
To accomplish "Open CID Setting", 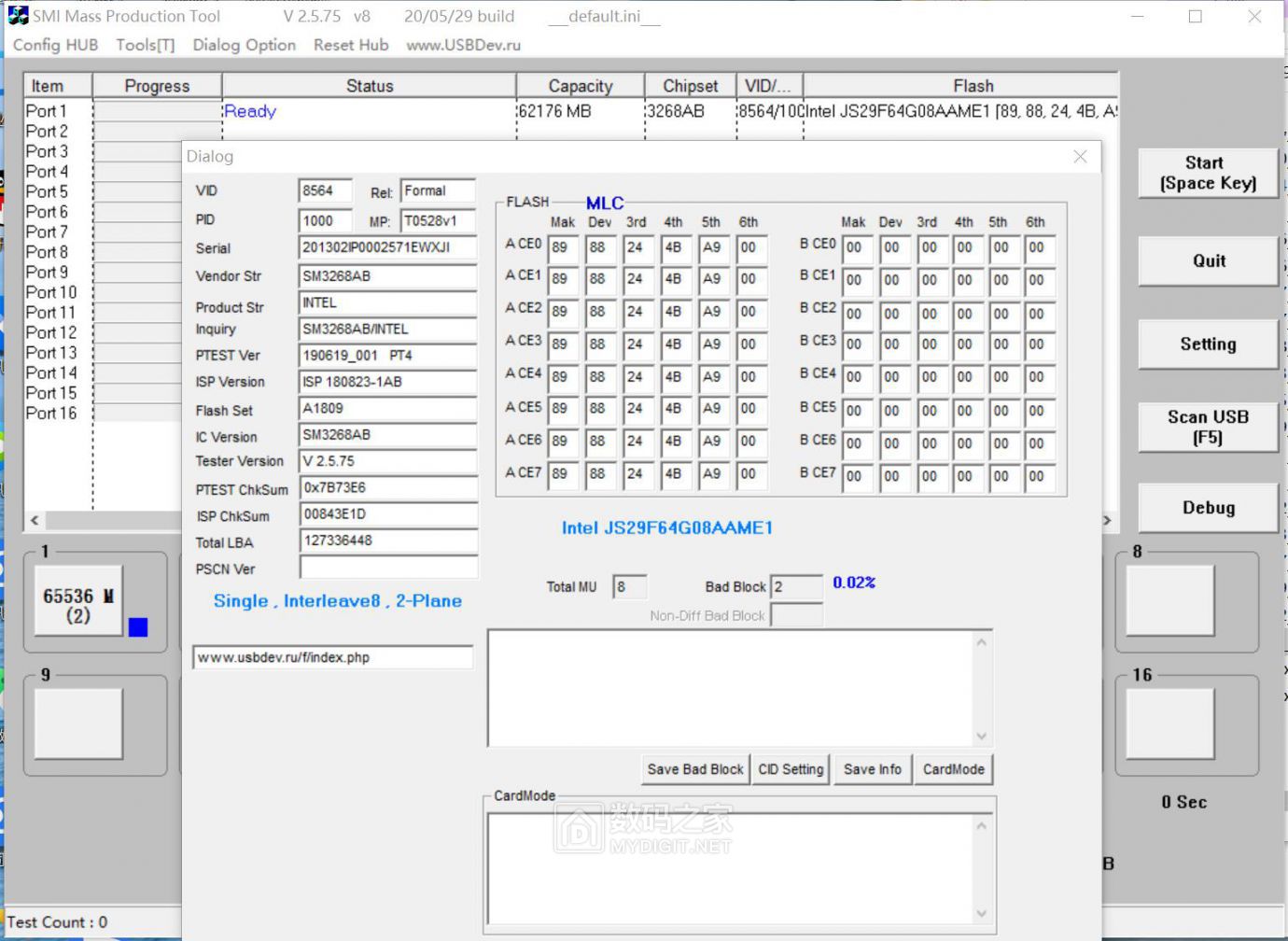I will click(x=791, y=769).
